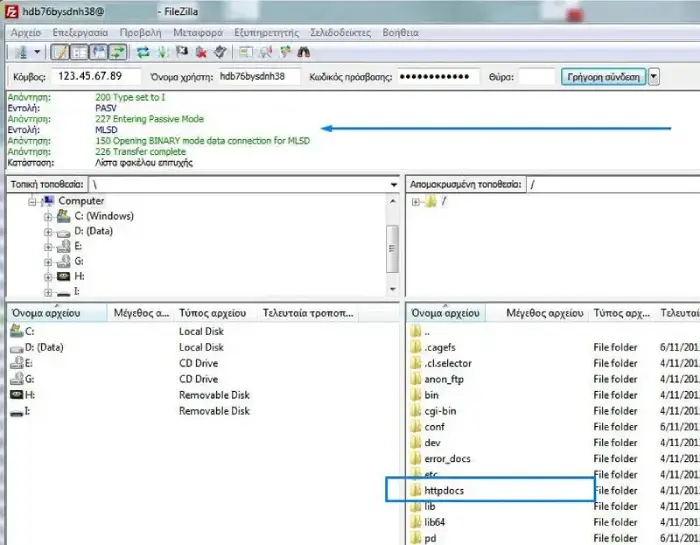Image resolution: width=700 pixels, height=545 pixels.
Task: Cancel current operation toolbar icon
Action: tap(182, 53)
